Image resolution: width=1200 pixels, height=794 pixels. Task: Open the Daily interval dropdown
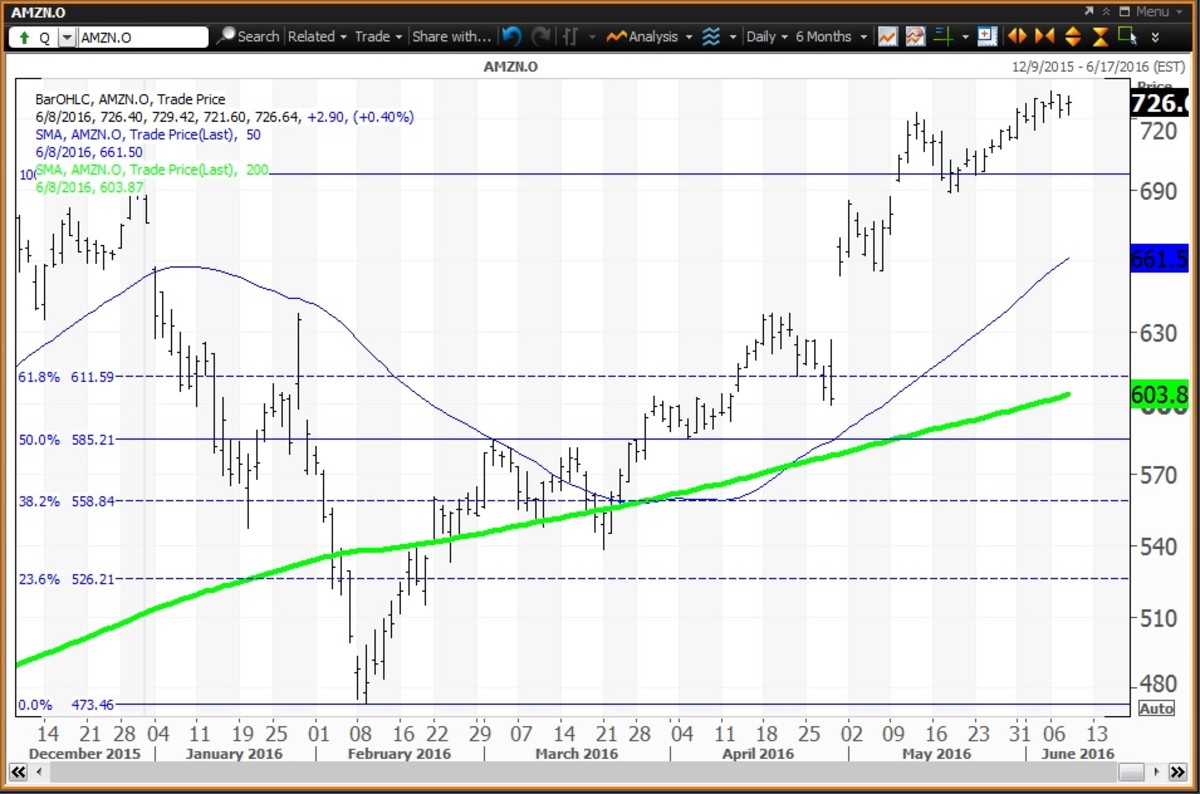tap(767, 37)
